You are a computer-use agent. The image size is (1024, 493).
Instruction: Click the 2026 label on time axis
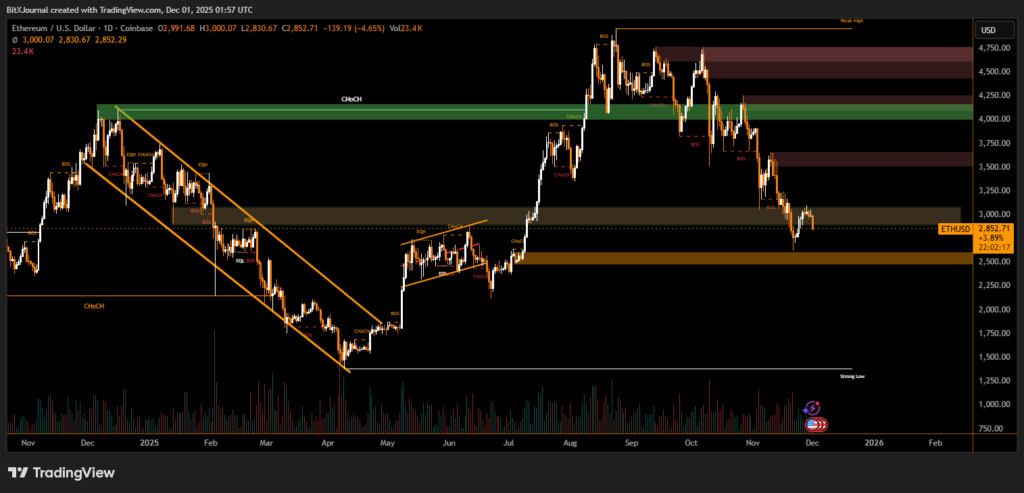[874, 441]
